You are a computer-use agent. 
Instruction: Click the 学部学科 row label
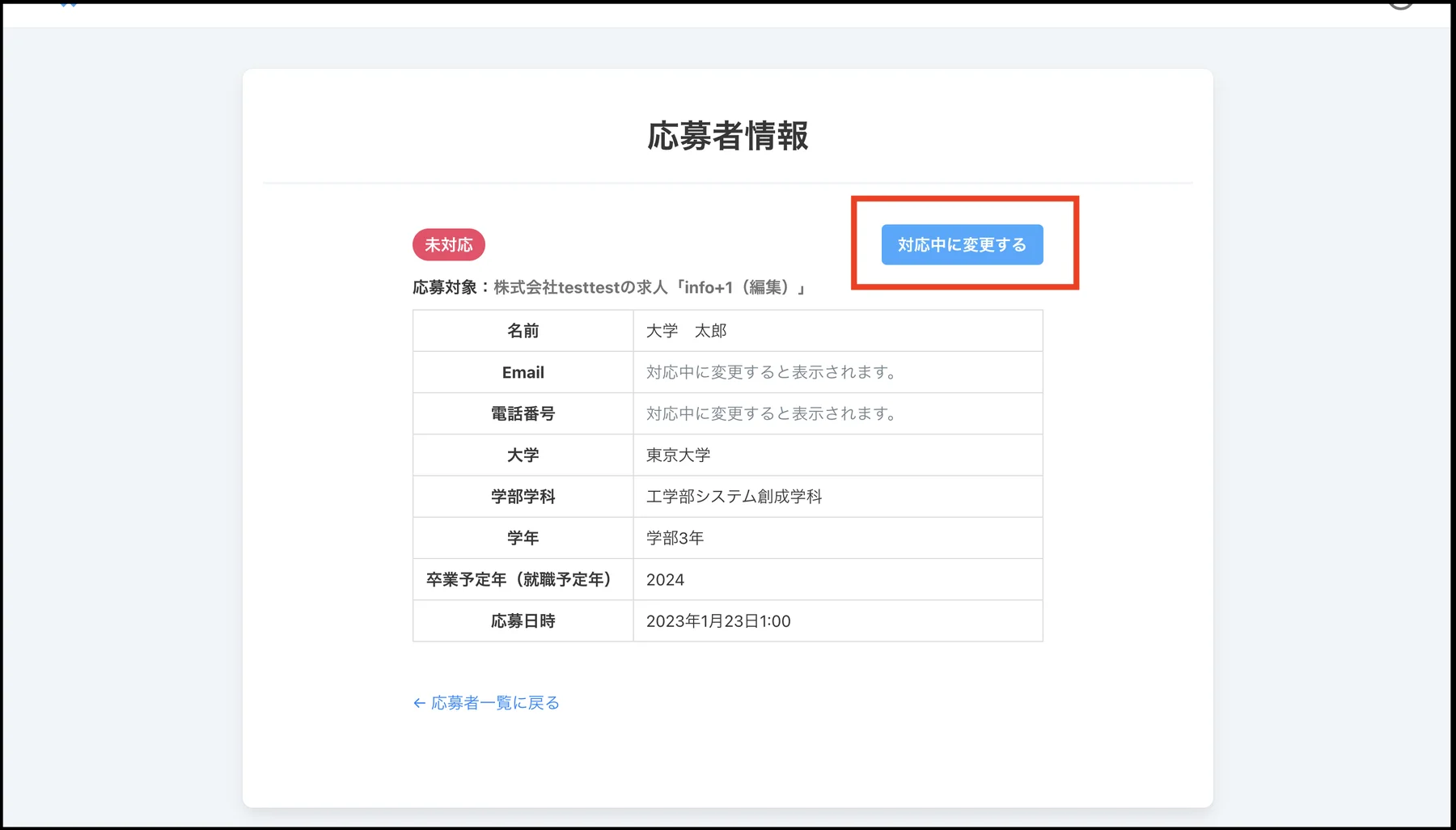point(523,497)
